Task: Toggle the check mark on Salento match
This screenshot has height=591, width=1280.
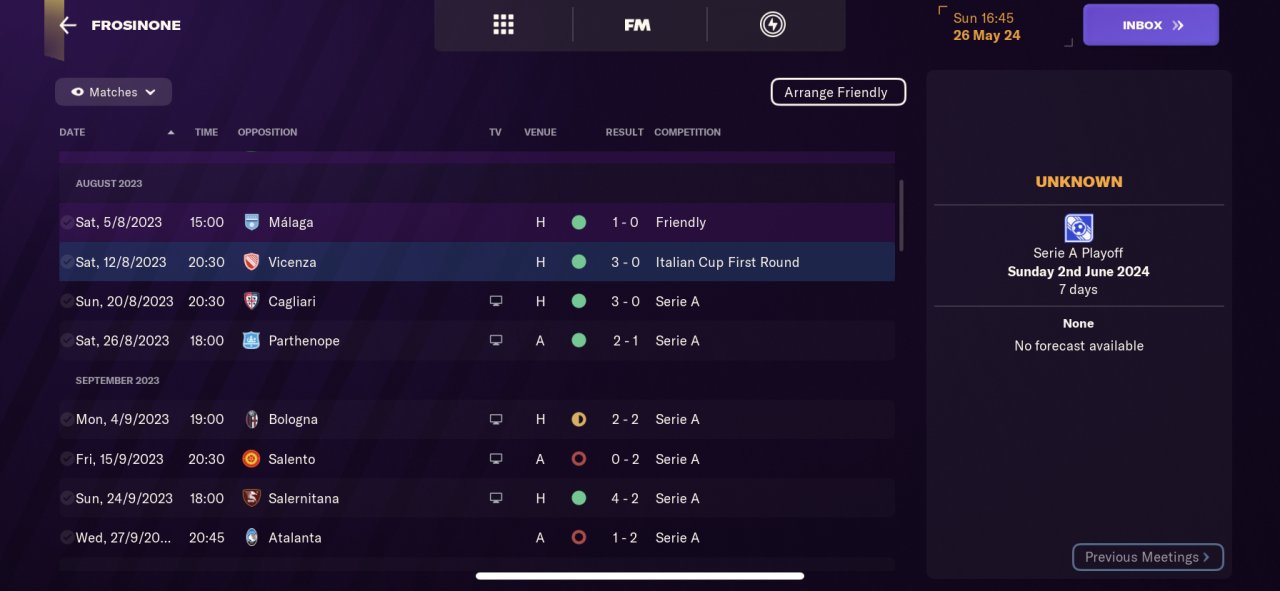Action: coord(67,459)
